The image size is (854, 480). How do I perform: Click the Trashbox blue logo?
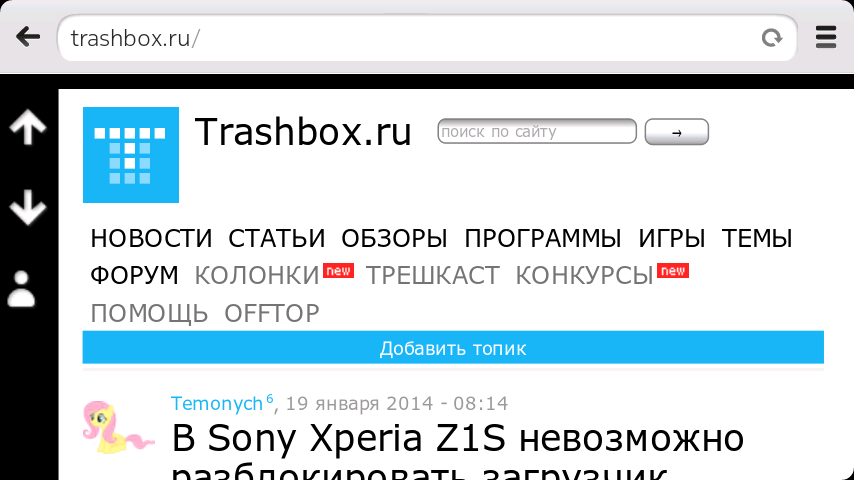point(131,155)
